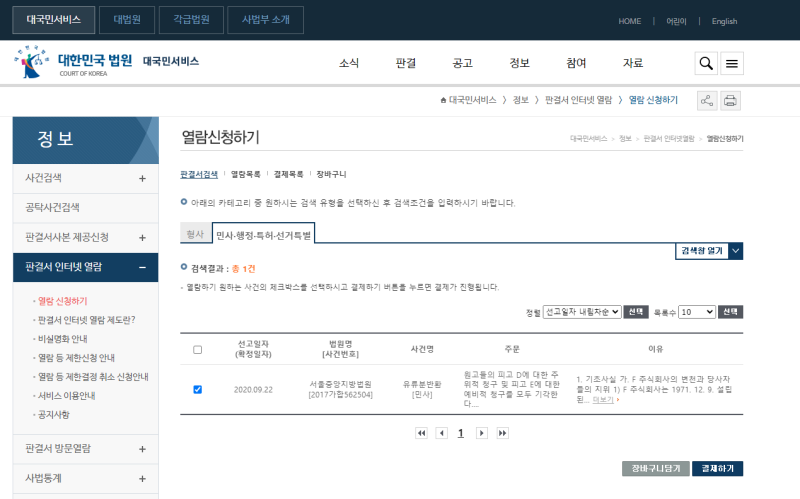
Task: Click the 검색창 열기 button
Action: (702, 251)
